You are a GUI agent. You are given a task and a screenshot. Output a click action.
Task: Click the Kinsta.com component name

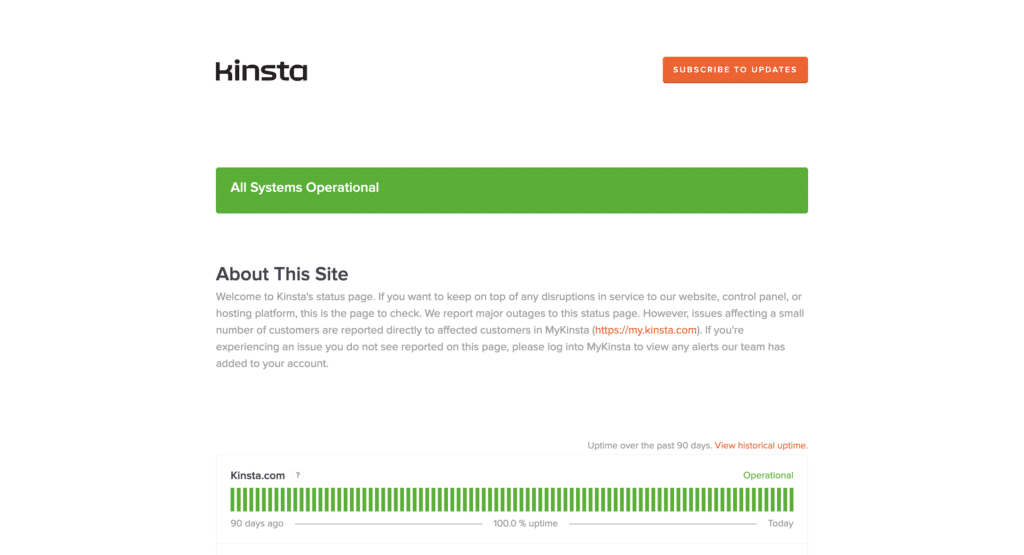click(x=258, y=476)
